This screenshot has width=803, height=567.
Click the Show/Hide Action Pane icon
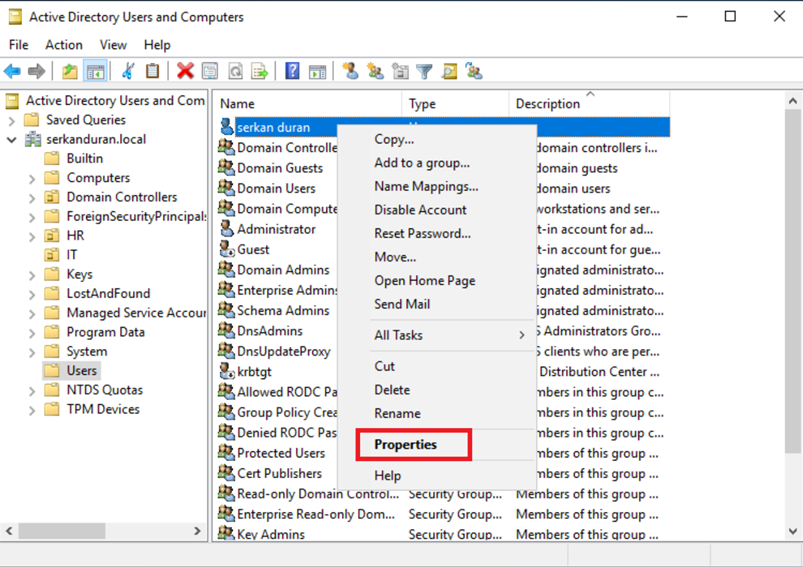pos(318,71)
